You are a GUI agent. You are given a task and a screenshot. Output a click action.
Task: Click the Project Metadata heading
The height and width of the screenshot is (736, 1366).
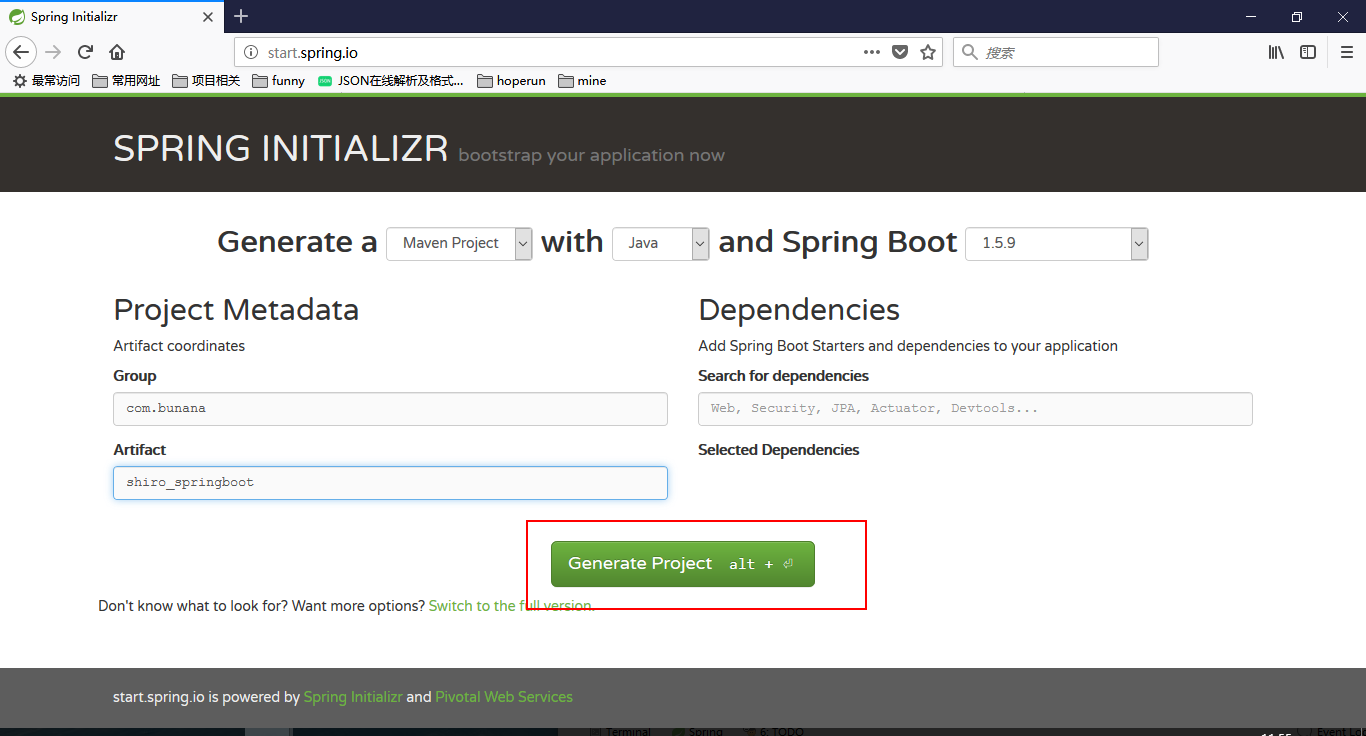coord(236,310)
